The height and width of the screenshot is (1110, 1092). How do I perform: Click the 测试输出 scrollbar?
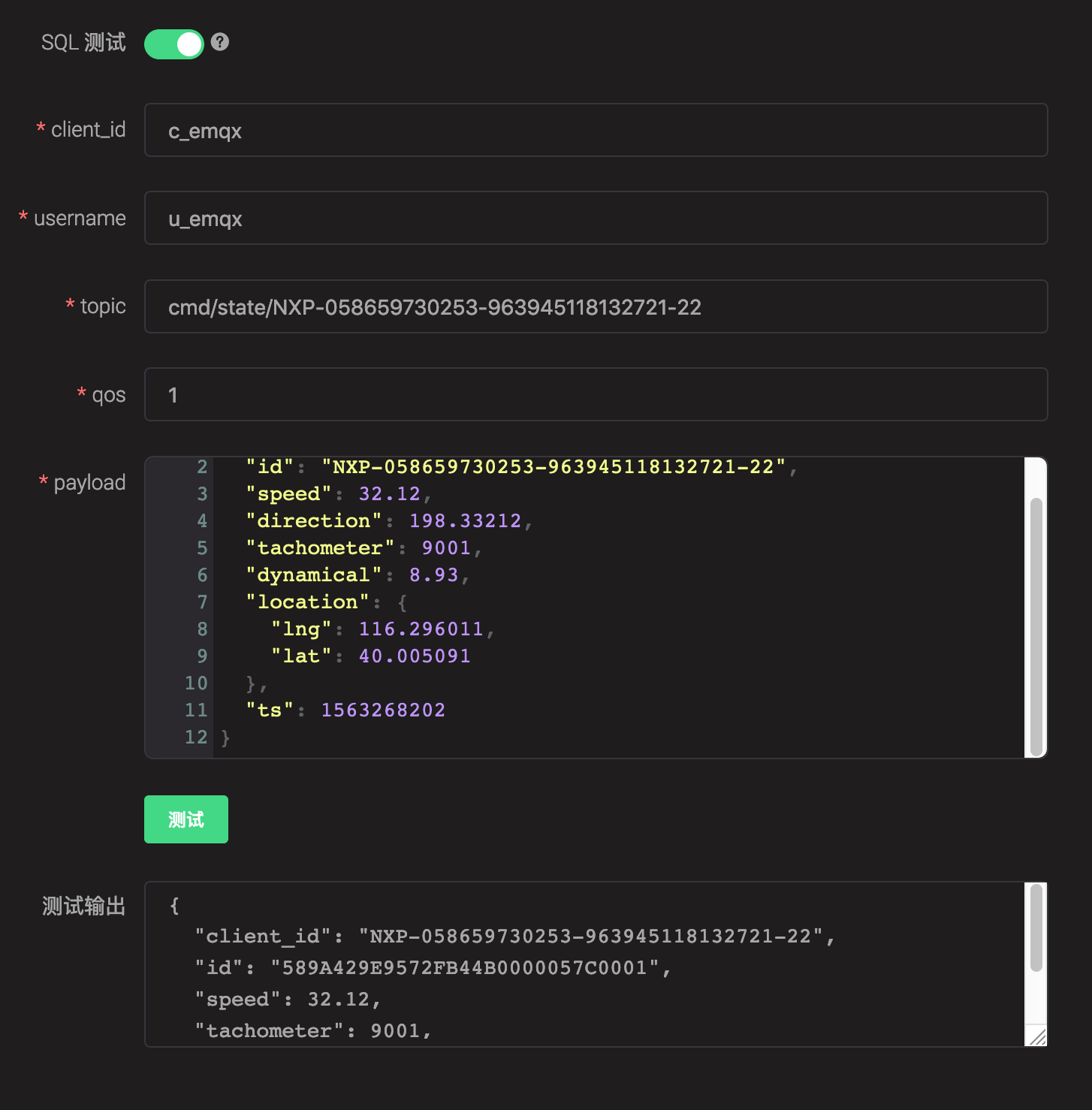1036,928
